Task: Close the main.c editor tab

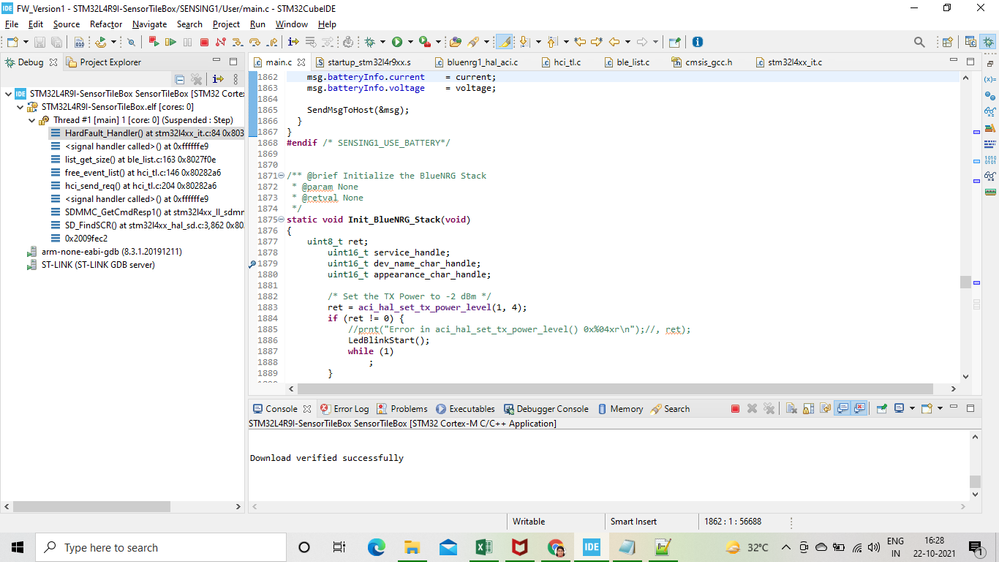Action: 301,62
